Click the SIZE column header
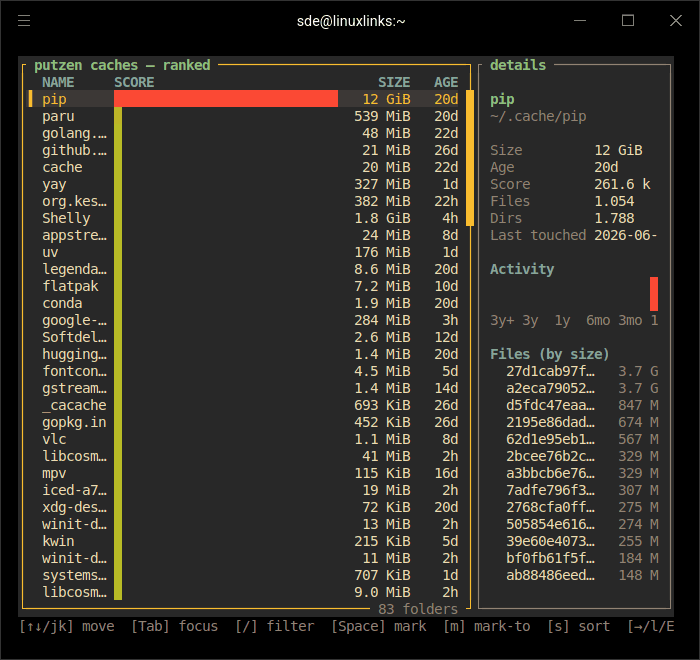This screenshot has width=700, height=660. tap(394, 82)
